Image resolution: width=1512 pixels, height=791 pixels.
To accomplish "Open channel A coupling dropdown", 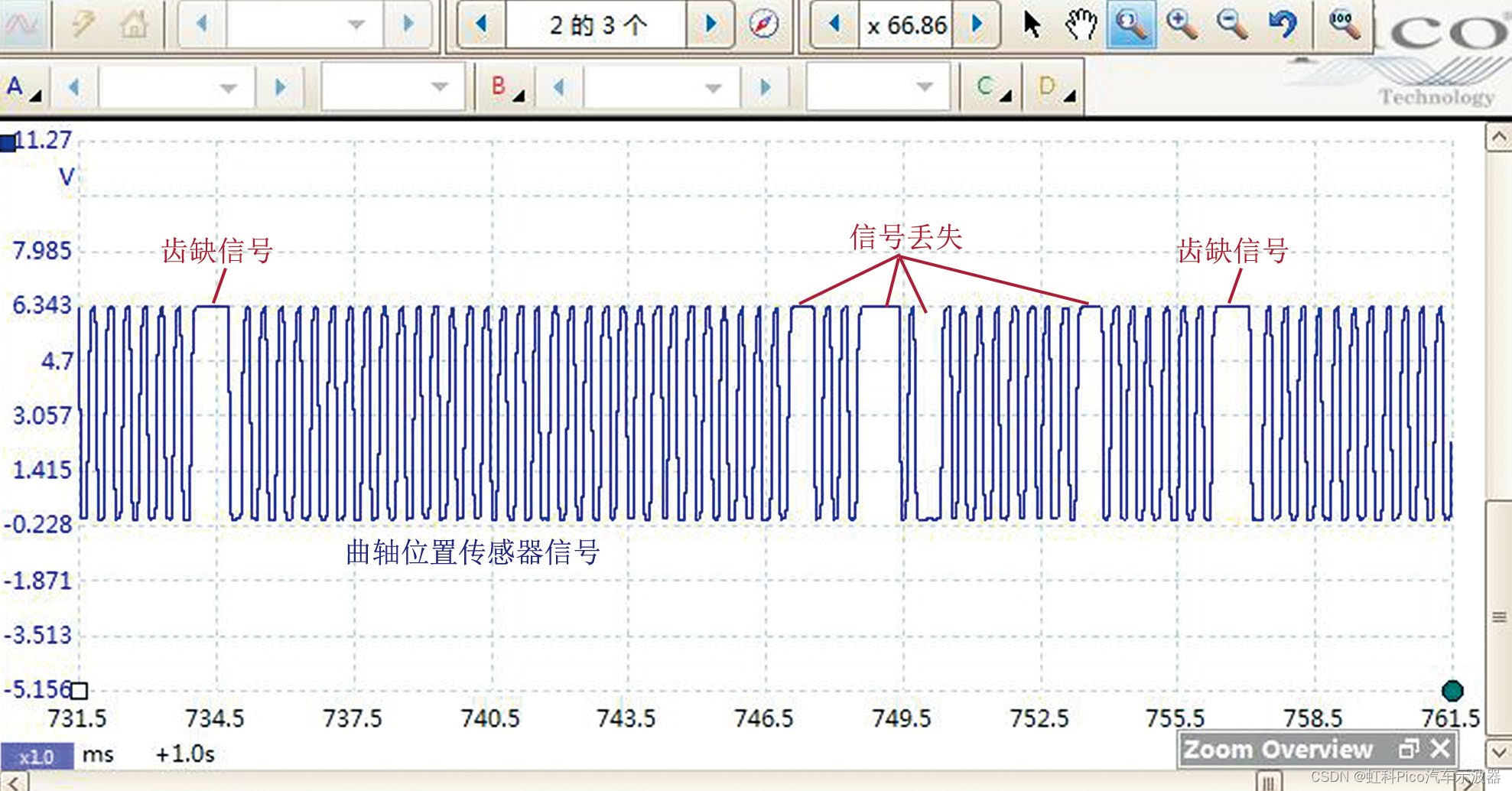I will 393,87.
